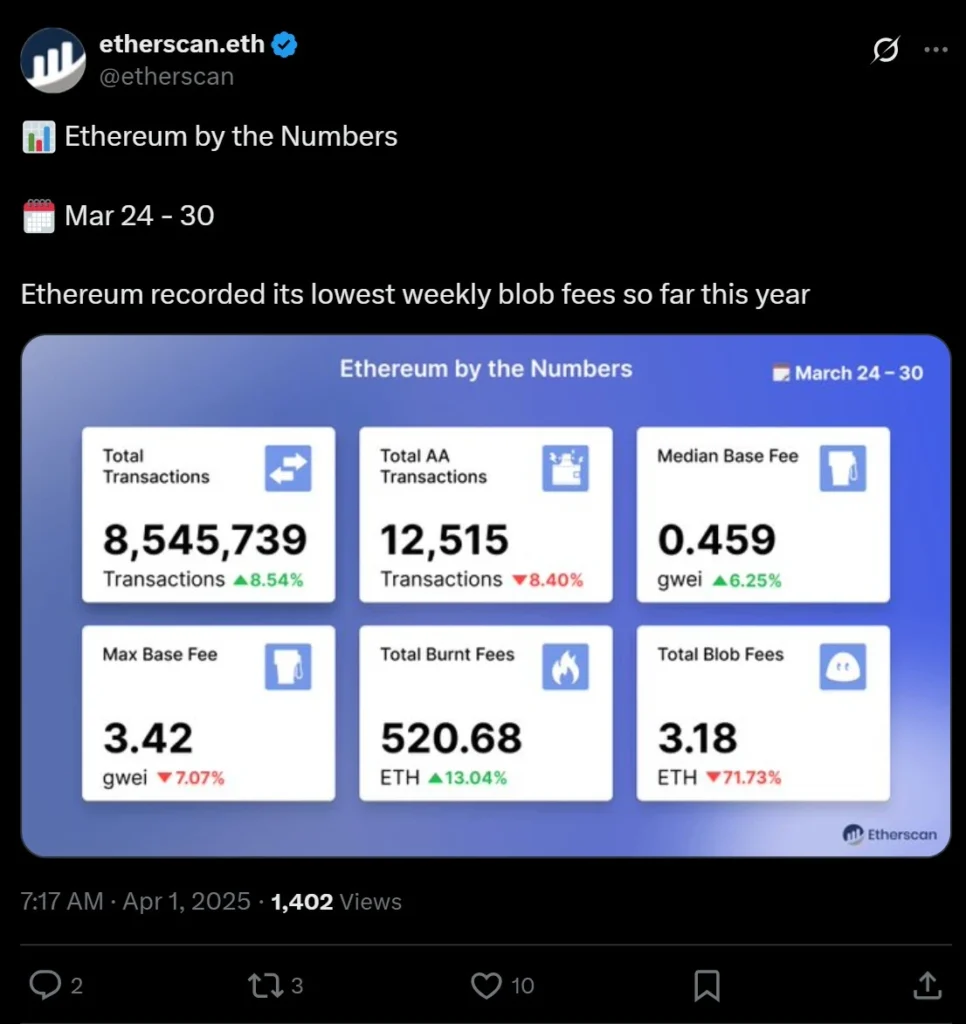Click the blob icon on Total Blob Fees

click(x=844, y=666)
